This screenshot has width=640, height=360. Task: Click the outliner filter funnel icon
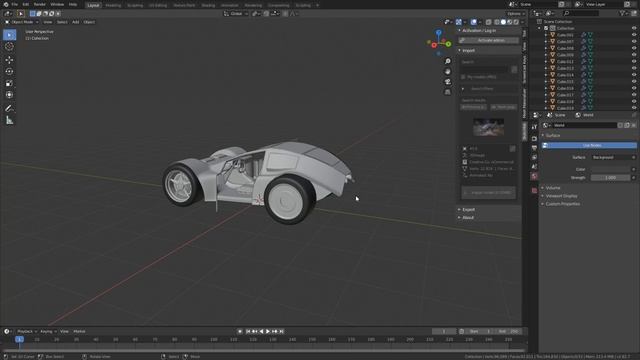[x=622, y=13]
